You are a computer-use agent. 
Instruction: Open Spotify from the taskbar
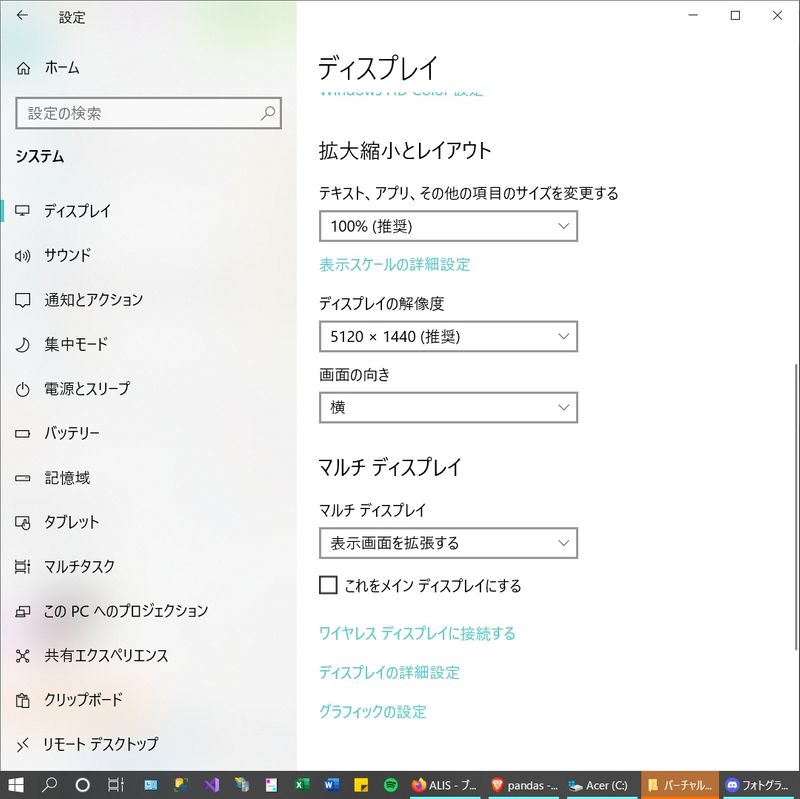click(390, 785)
